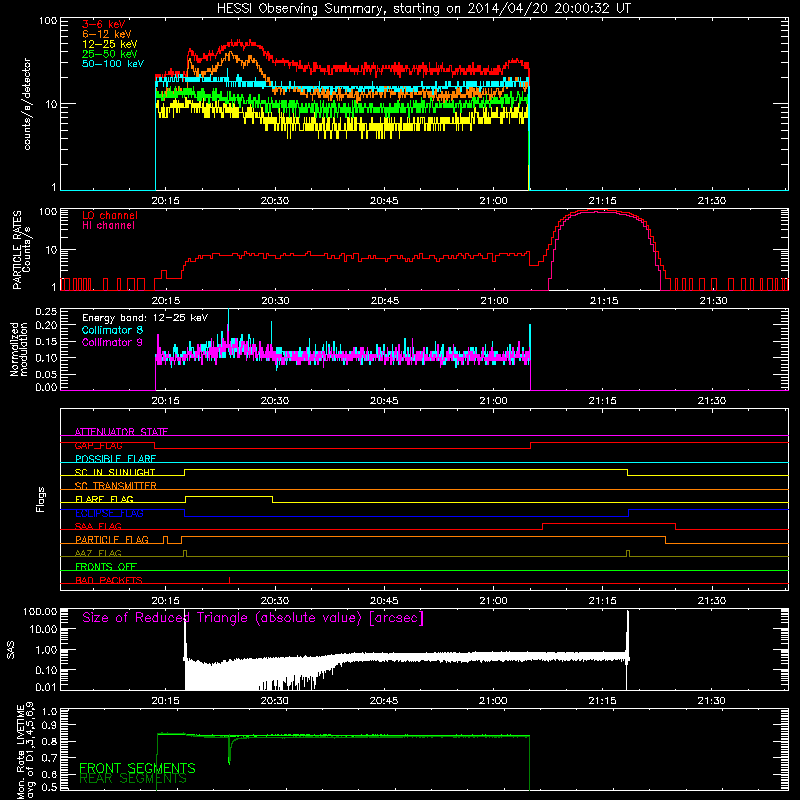This screenshot has width=800, height=800.
Task: Click the AAZ_FLAG label
Action: (x=98, y=553)
